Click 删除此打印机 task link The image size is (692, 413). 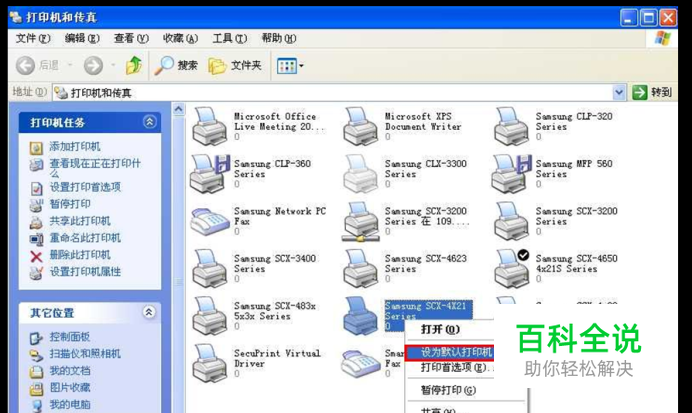[80, 255]
